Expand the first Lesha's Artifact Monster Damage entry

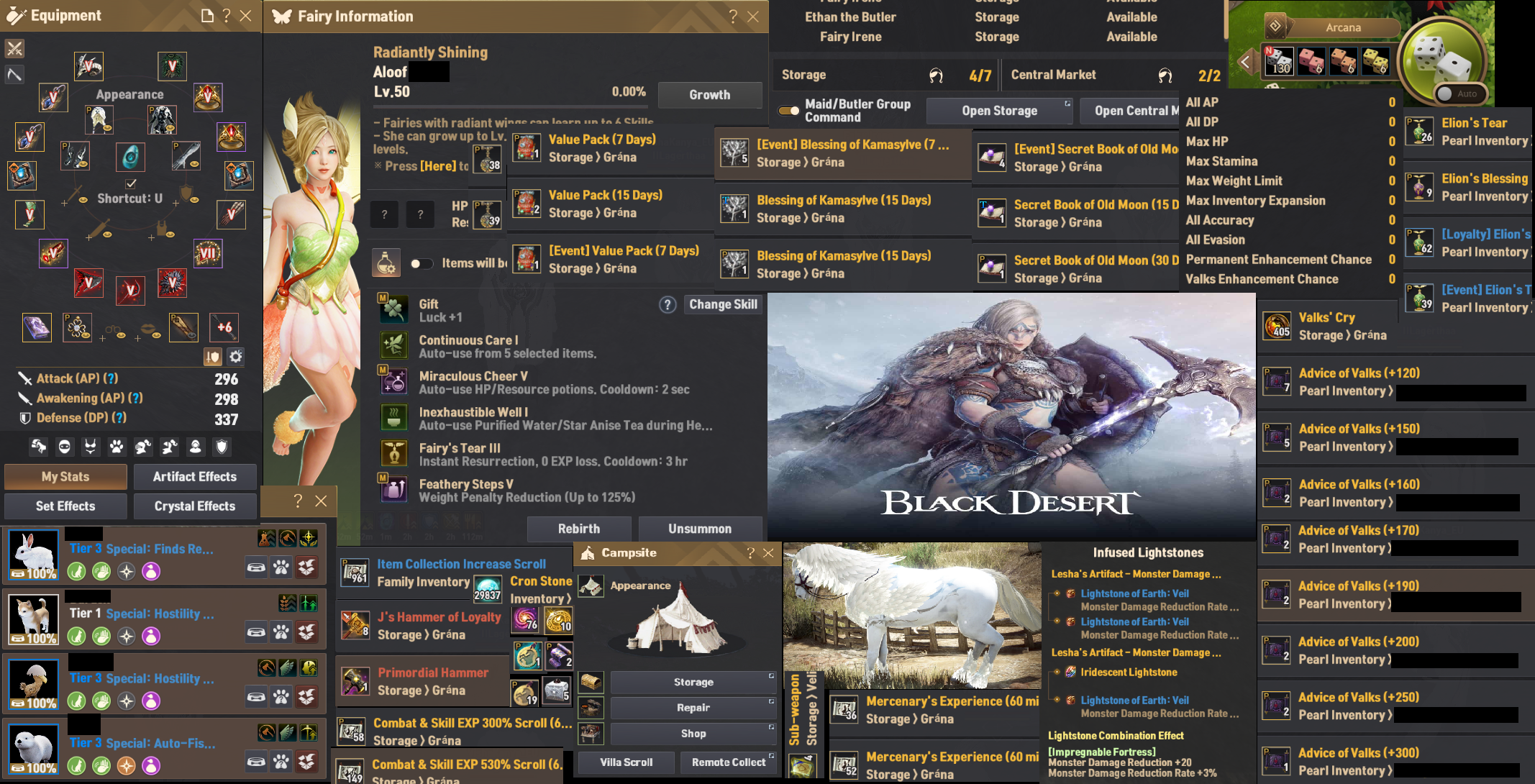tap(1136, 574)
